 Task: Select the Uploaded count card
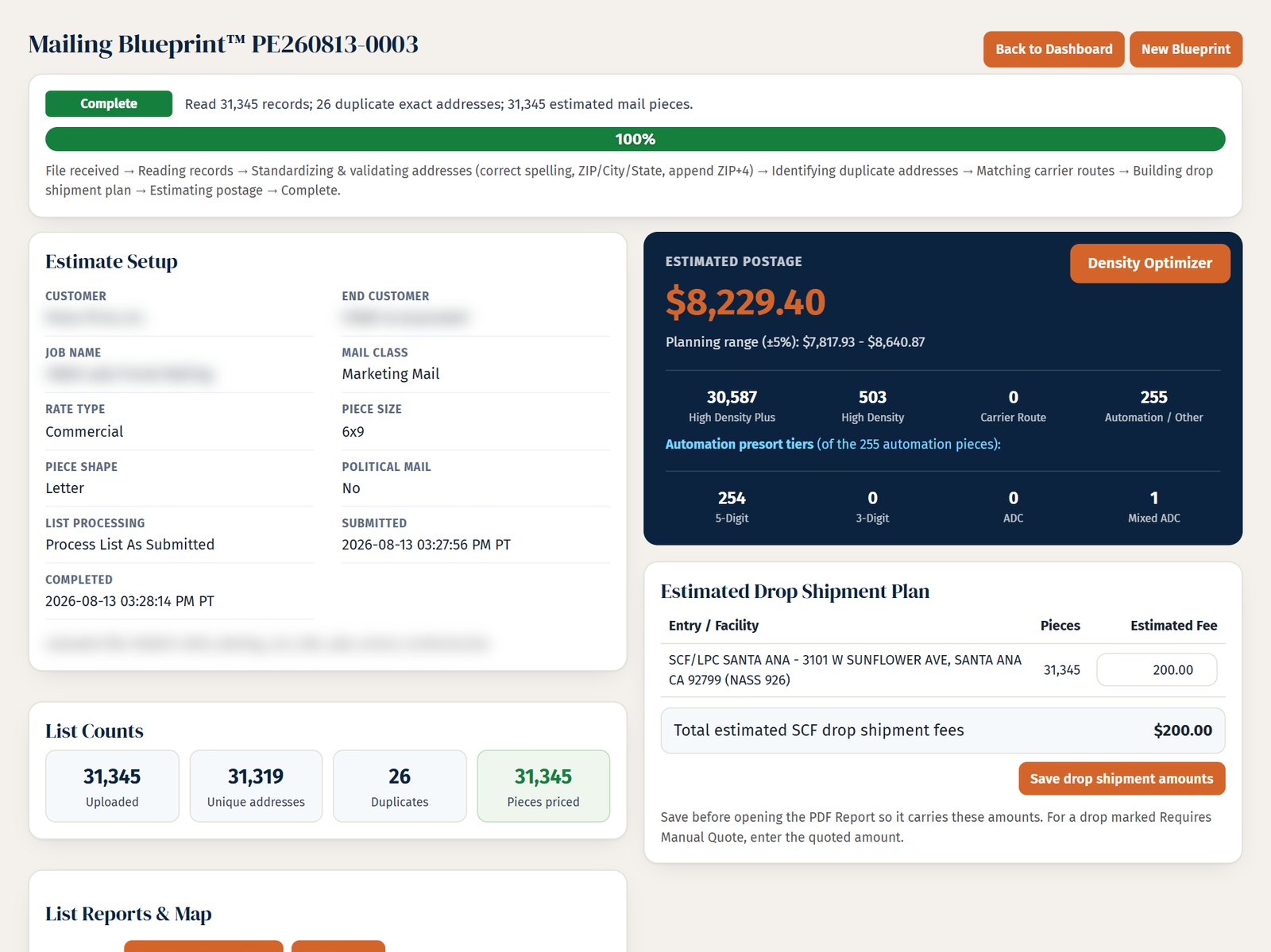(x=112, y=786)
